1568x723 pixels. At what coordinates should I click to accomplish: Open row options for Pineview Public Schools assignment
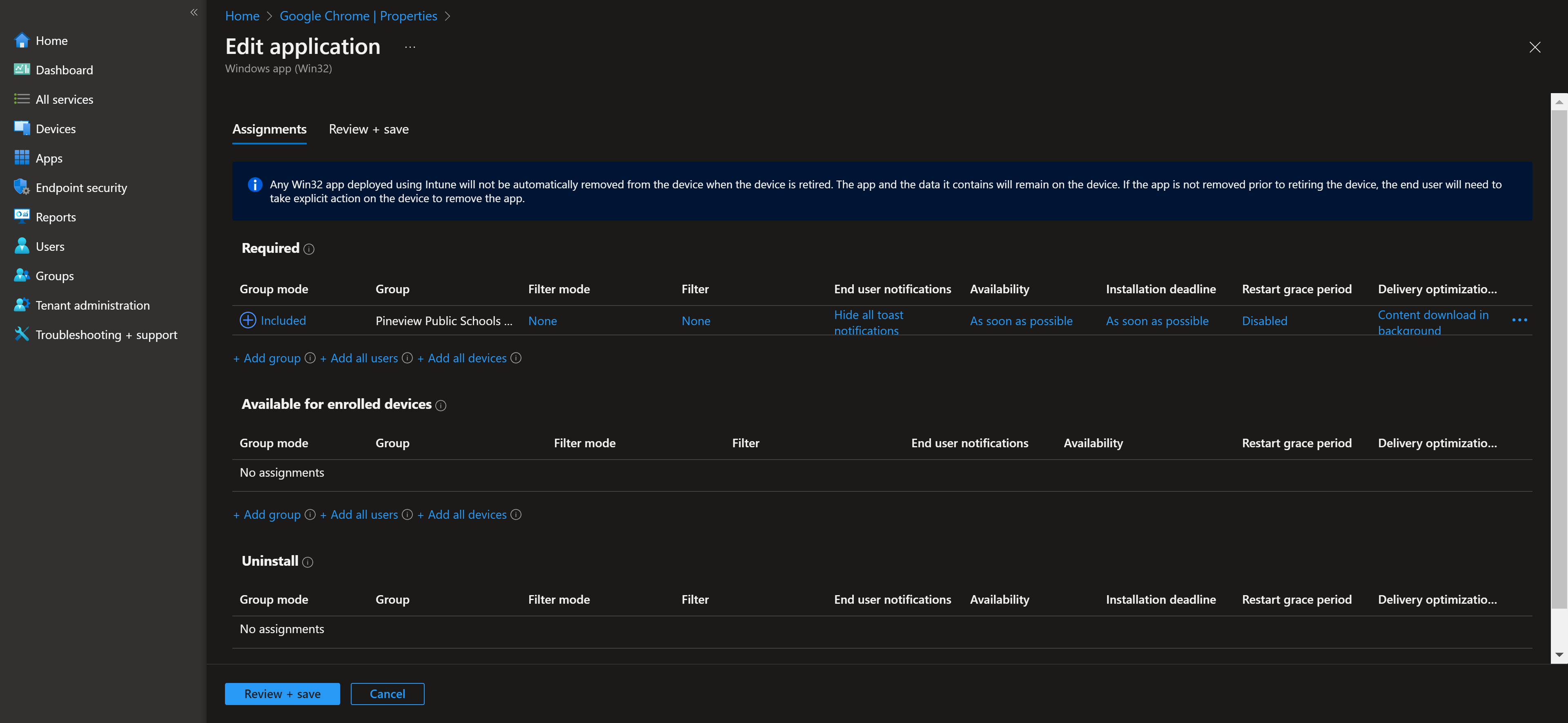(x=1519, y=320)
